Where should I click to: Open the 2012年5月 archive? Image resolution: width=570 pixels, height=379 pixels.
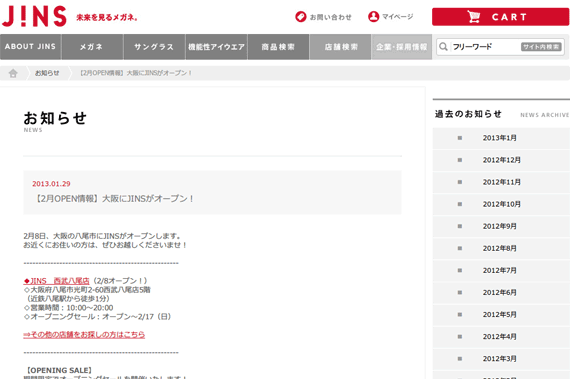click(x=501, y=315)
